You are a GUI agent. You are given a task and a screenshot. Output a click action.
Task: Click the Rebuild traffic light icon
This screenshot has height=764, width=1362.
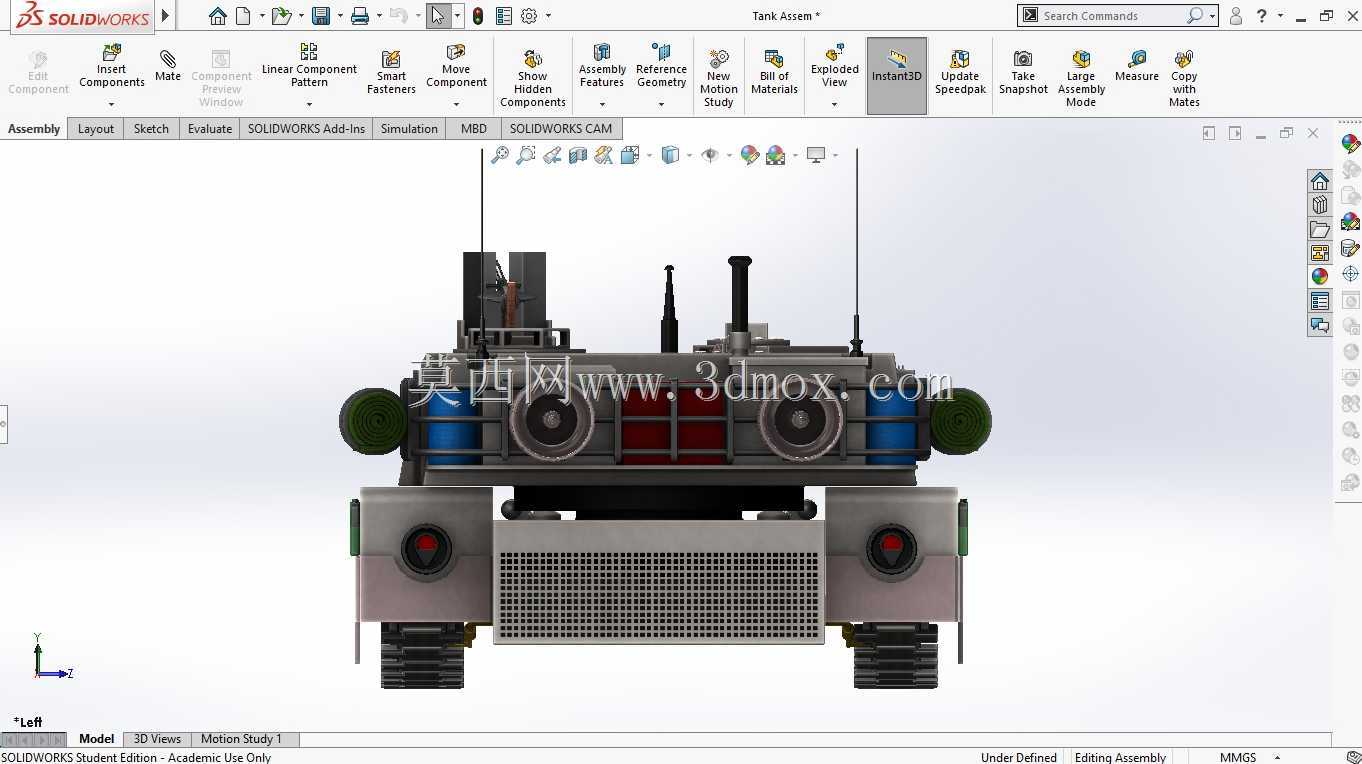point(478,16)
